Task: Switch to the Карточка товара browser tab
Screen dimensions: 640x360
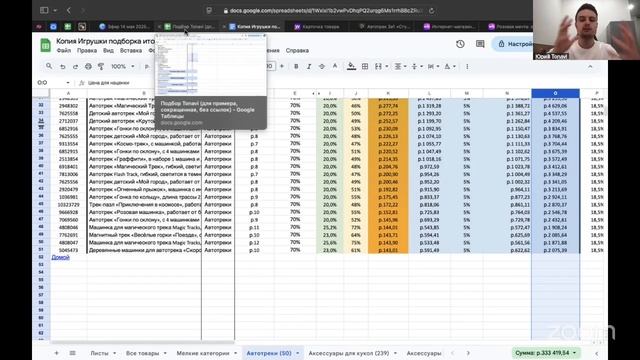Action: (x=317, y=27)
